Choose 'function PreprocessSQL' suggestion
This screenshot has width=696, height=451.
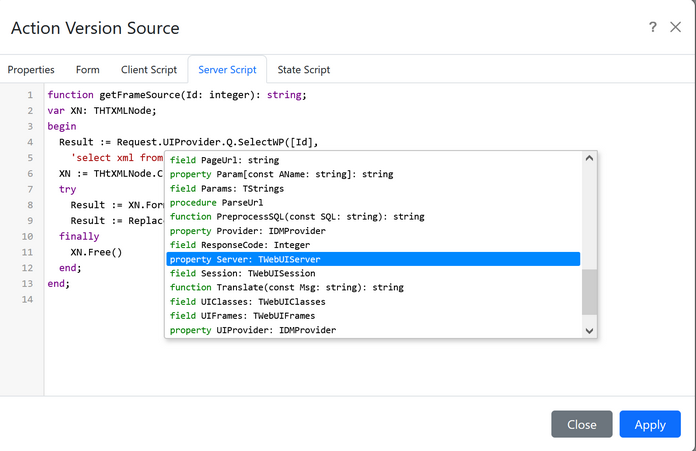pyautogui.click(x=373, y=217)
